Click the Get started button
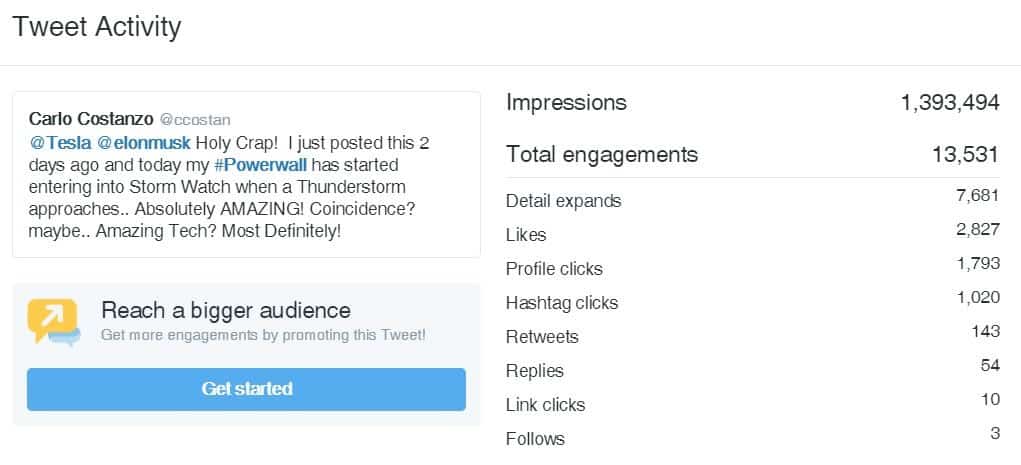 click(246, 389)
